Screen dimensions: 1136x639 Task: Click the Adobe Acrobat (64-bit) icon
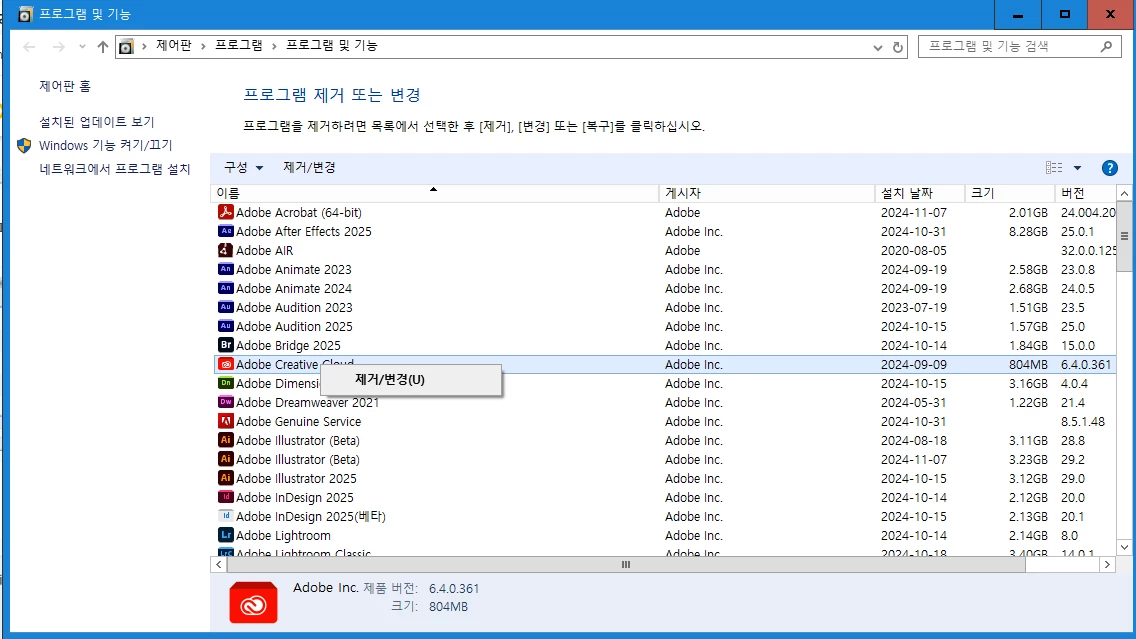coord(225,212)
